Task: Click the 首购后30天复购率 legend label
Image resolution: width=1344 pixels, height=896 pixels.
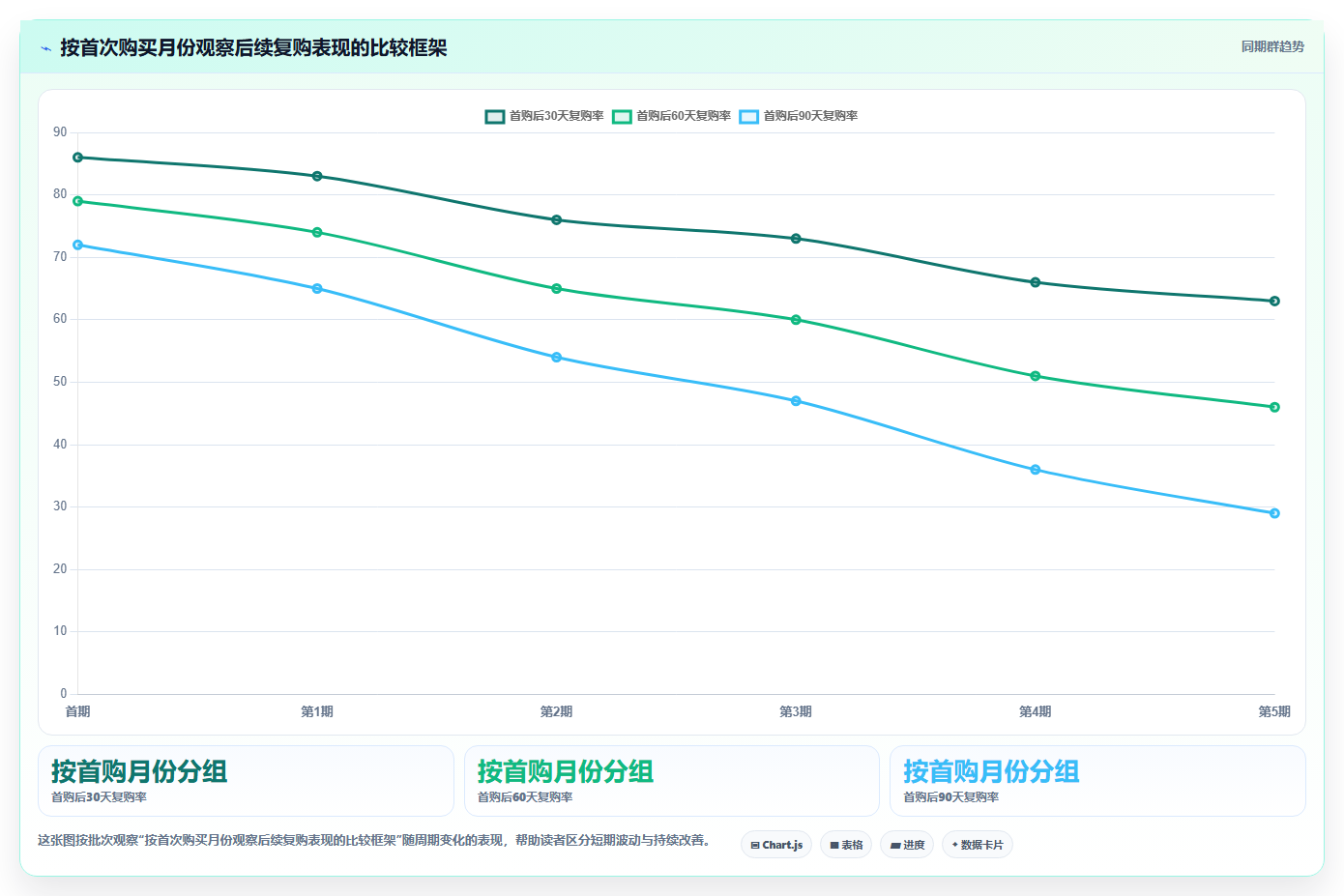Action: 556,116
